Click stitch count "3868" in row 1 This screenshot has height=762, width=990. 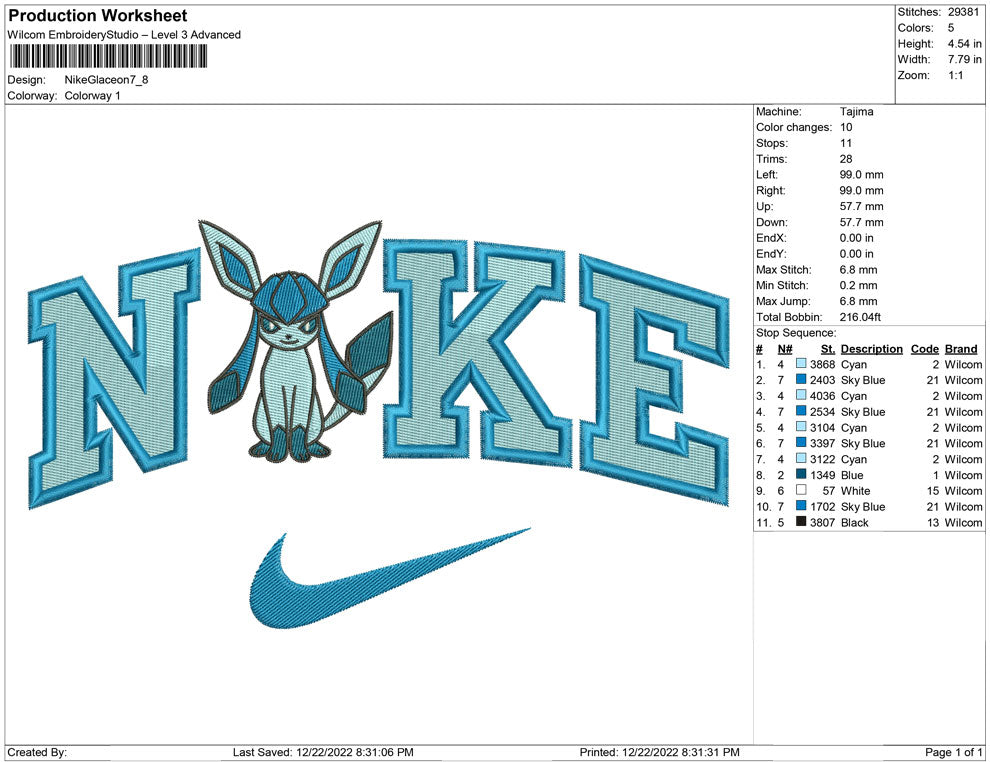822,364
